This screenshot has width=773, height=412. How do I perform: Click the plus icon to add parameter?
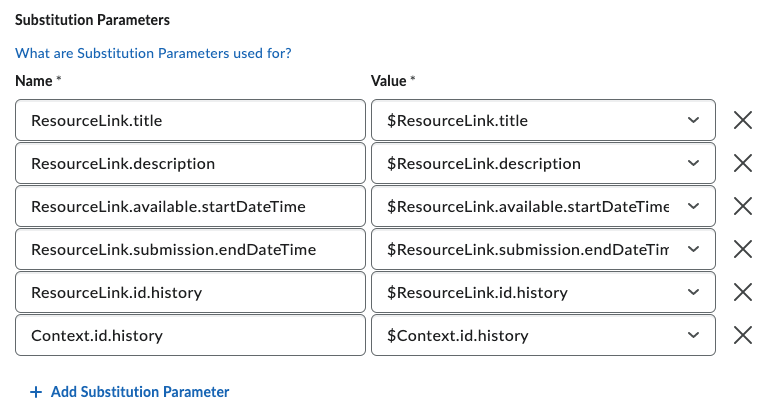coord(37,392)
